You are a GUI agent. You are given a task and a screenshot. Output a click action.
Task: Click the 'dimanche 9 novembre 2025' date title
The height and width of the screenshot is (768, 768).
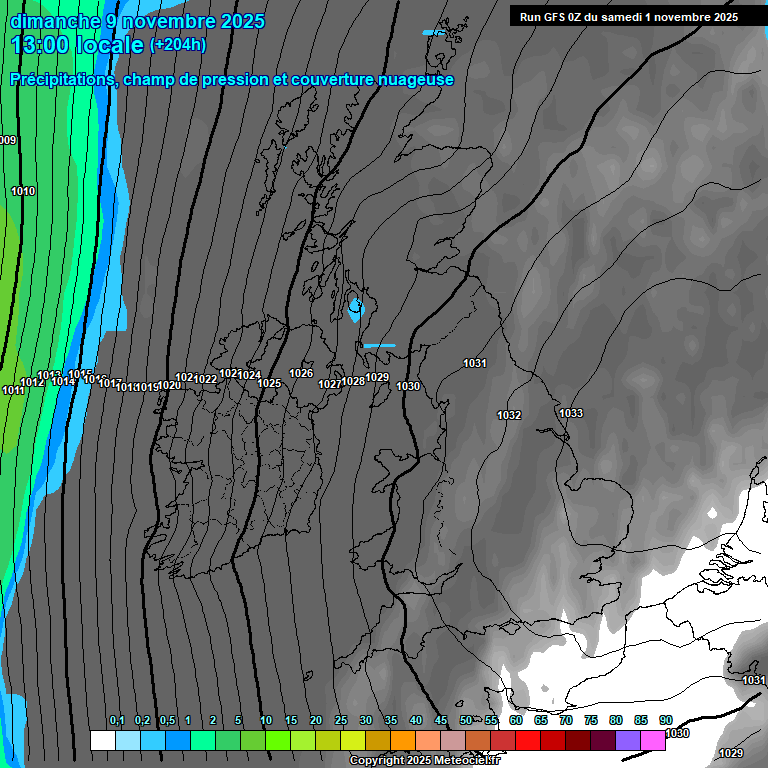click(x=137, y=21)
